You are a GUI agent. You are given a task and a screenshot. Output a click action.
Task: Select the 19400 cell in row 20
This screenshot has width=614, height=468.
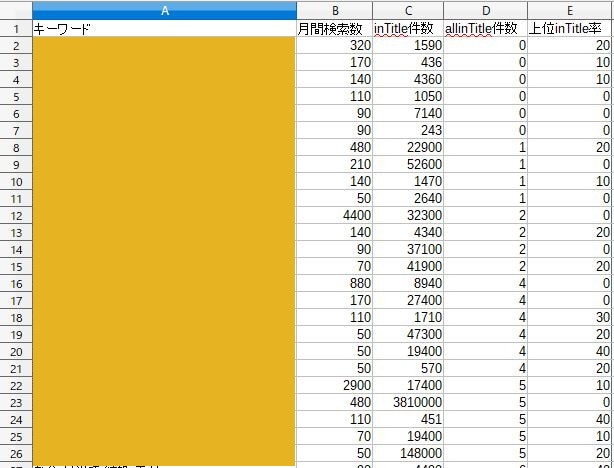click(x=408, y=351)
